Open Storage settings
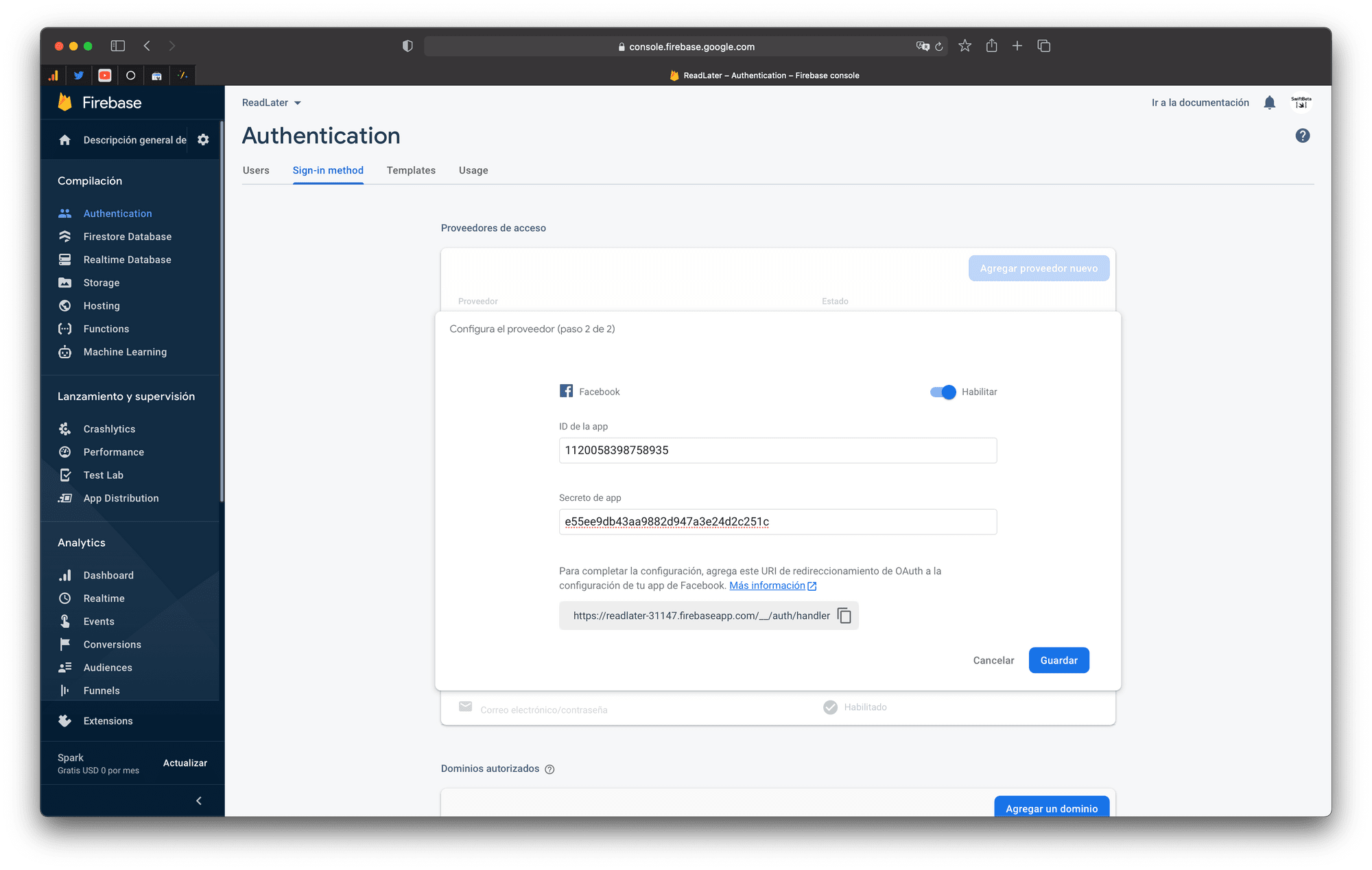Screen dimensions: 1372x870 pyautogui.click(x=102, y=282)
